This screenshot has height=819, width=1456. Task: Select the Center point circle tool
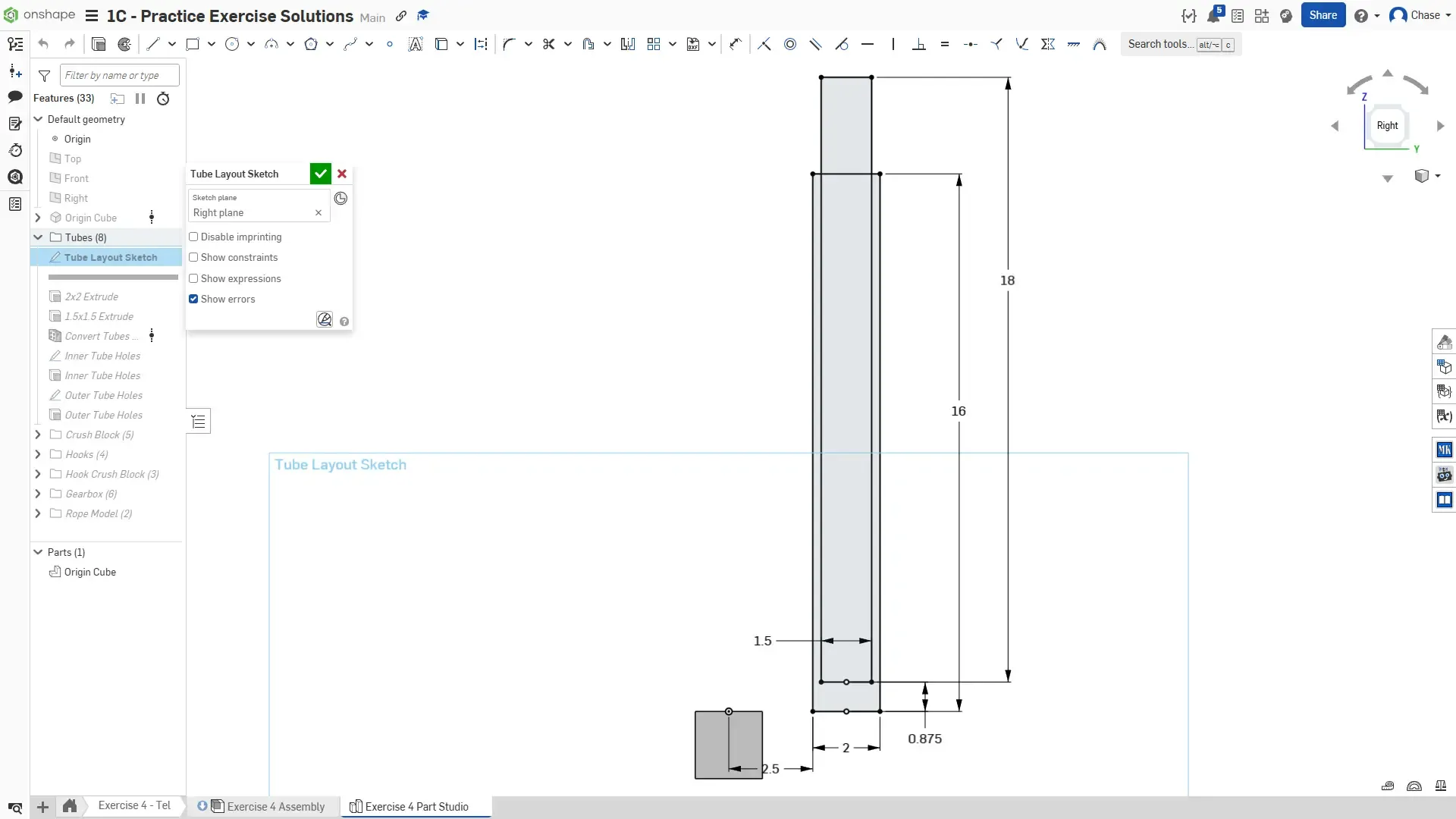232,44
